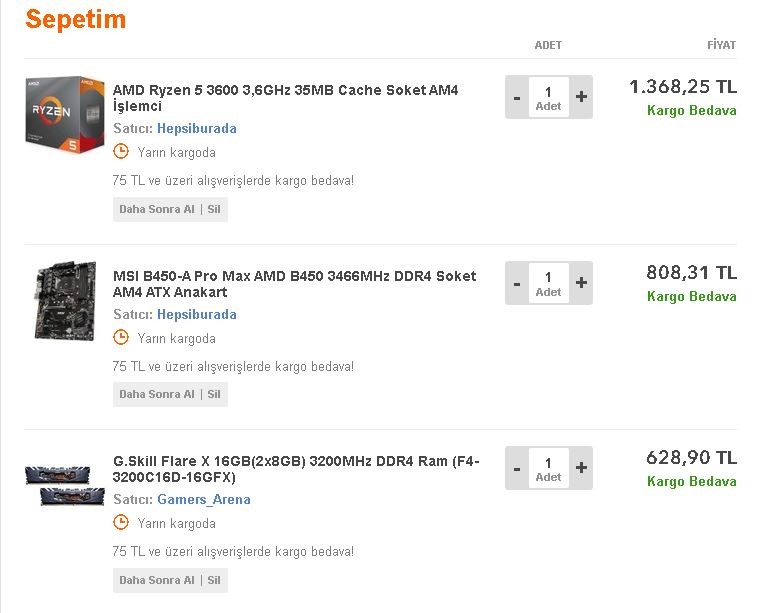Decrease quantity of G.Skill Flare X RAM
Viewport: 759px width, 613px height.
tap(517, 468)
